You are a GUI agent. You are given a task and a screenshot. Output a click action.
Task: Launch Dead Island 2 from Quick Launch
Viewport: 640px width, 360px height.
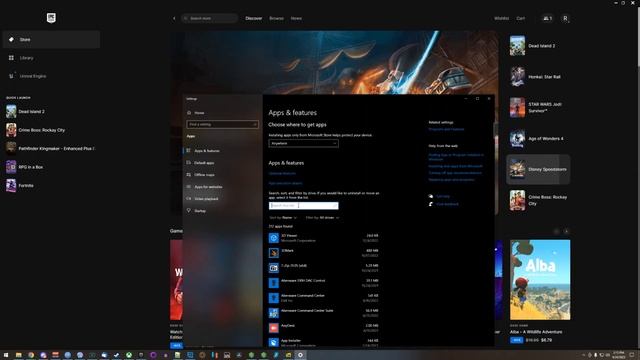(51, 111)
